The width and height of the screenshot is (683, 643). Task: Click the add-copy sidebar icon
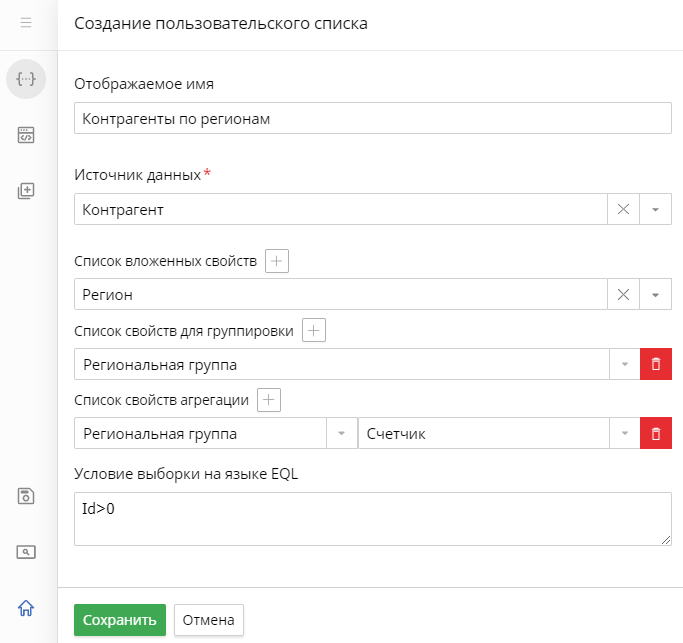[26, 191]
